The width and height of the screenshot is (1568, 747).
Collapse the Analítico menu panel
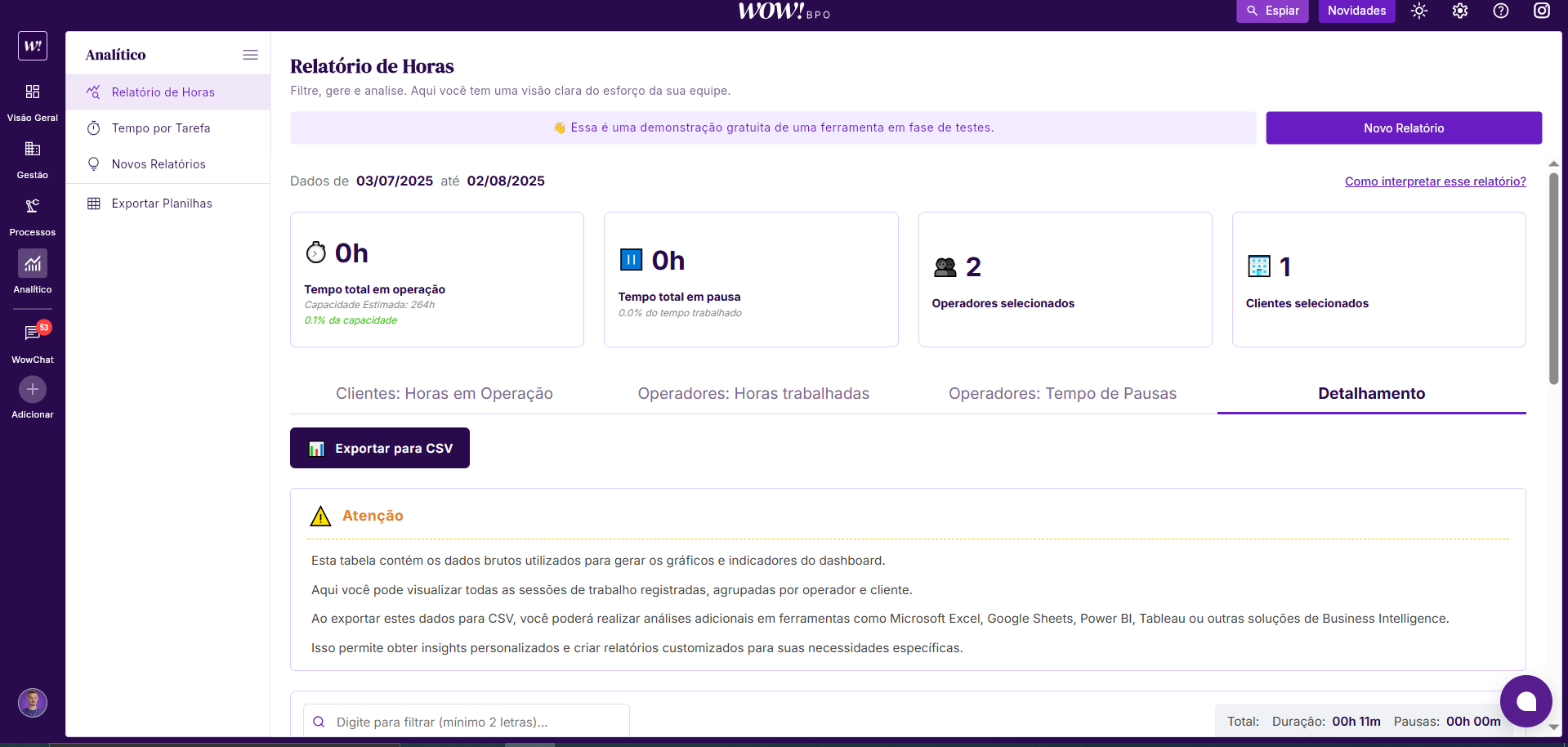click(250, 55)
